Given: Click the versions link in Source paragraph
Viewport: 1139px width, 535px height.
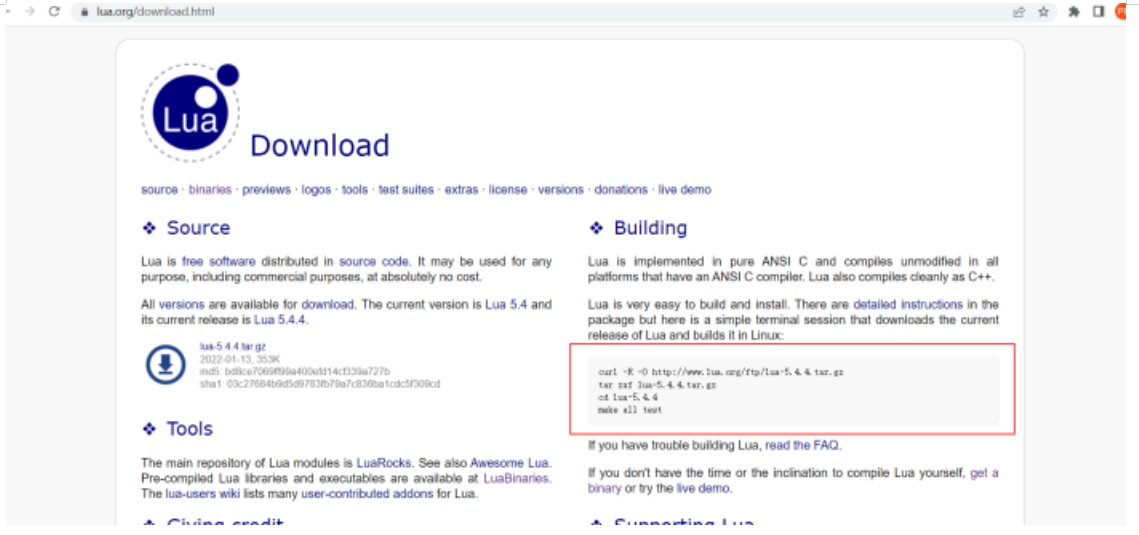Looking at the screenshot, I should 182,304.
